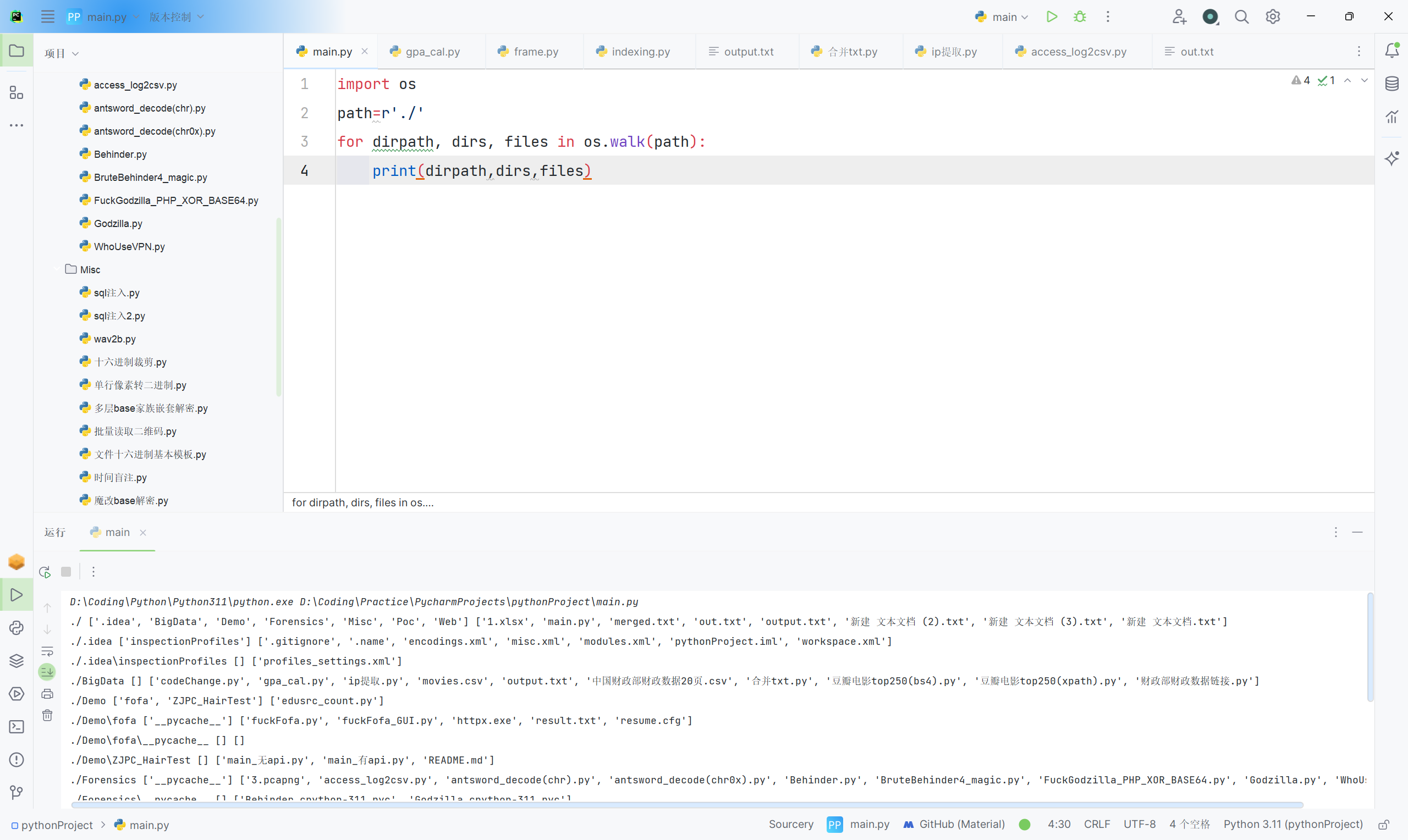Toggle scroll to end in console
This screenshot has width=1408, height=840.
[47, 672]
